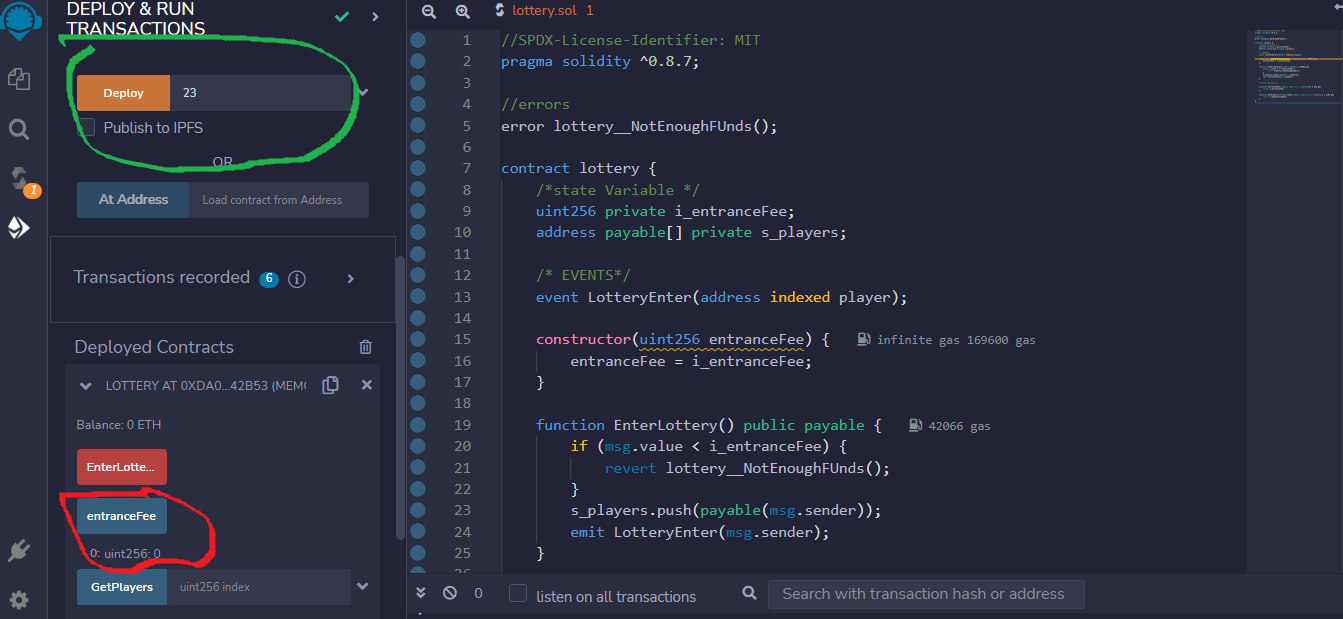Click the gas pump icon on EnterLottery line
Viewport: 1343px width, 619px height.
click(916, 425)
